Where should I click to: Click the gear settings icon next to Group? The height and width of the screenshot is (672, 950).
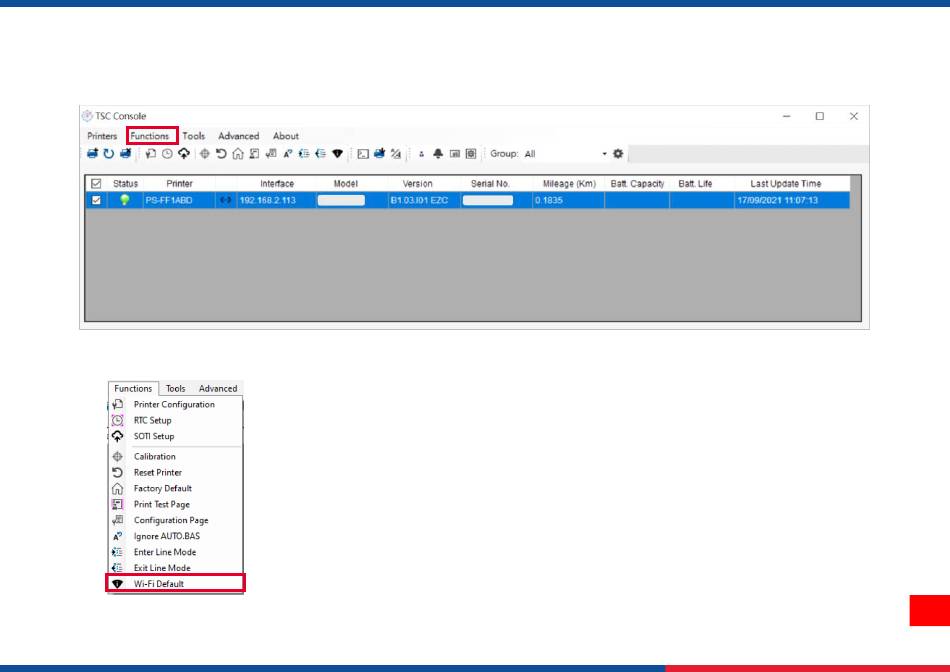pyautogui.click(x=618, y=154)
